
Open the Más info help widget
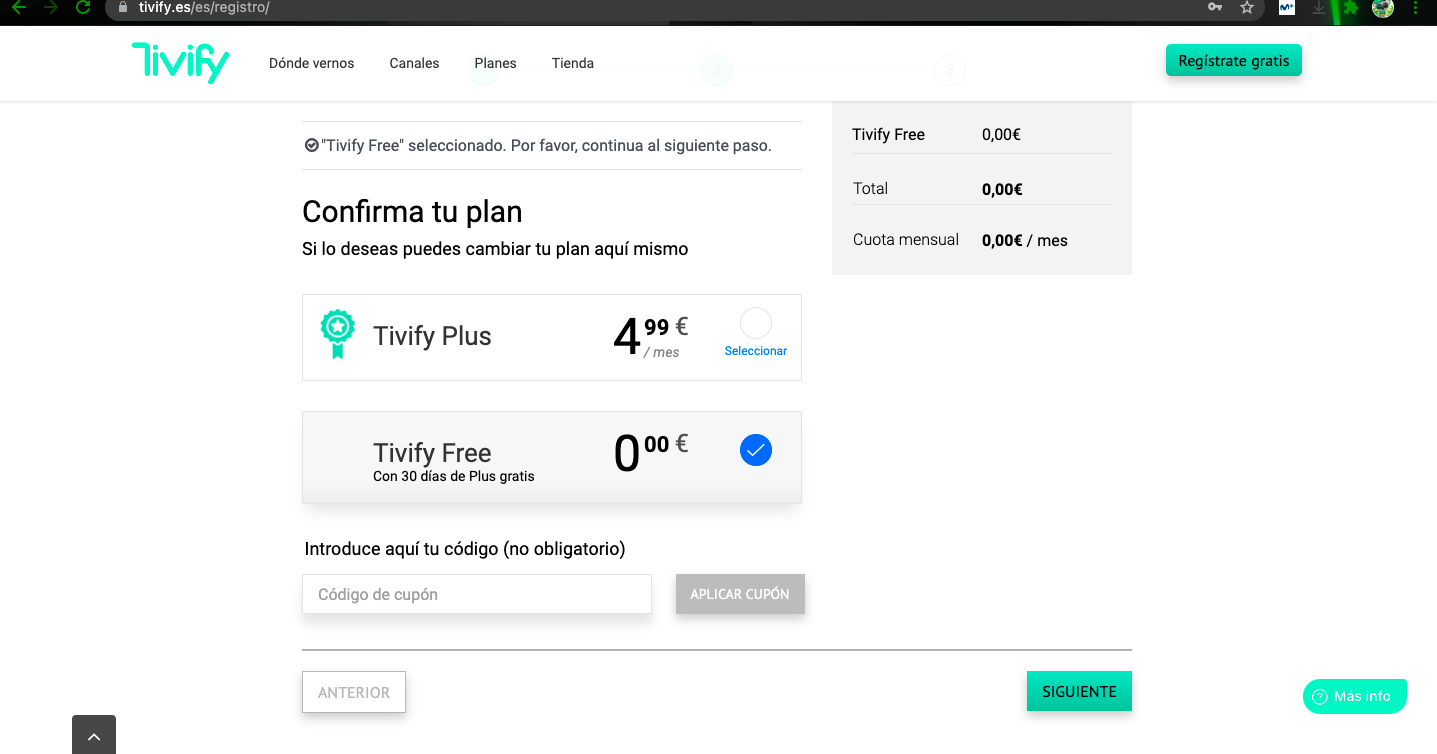tap(1354, 696)
